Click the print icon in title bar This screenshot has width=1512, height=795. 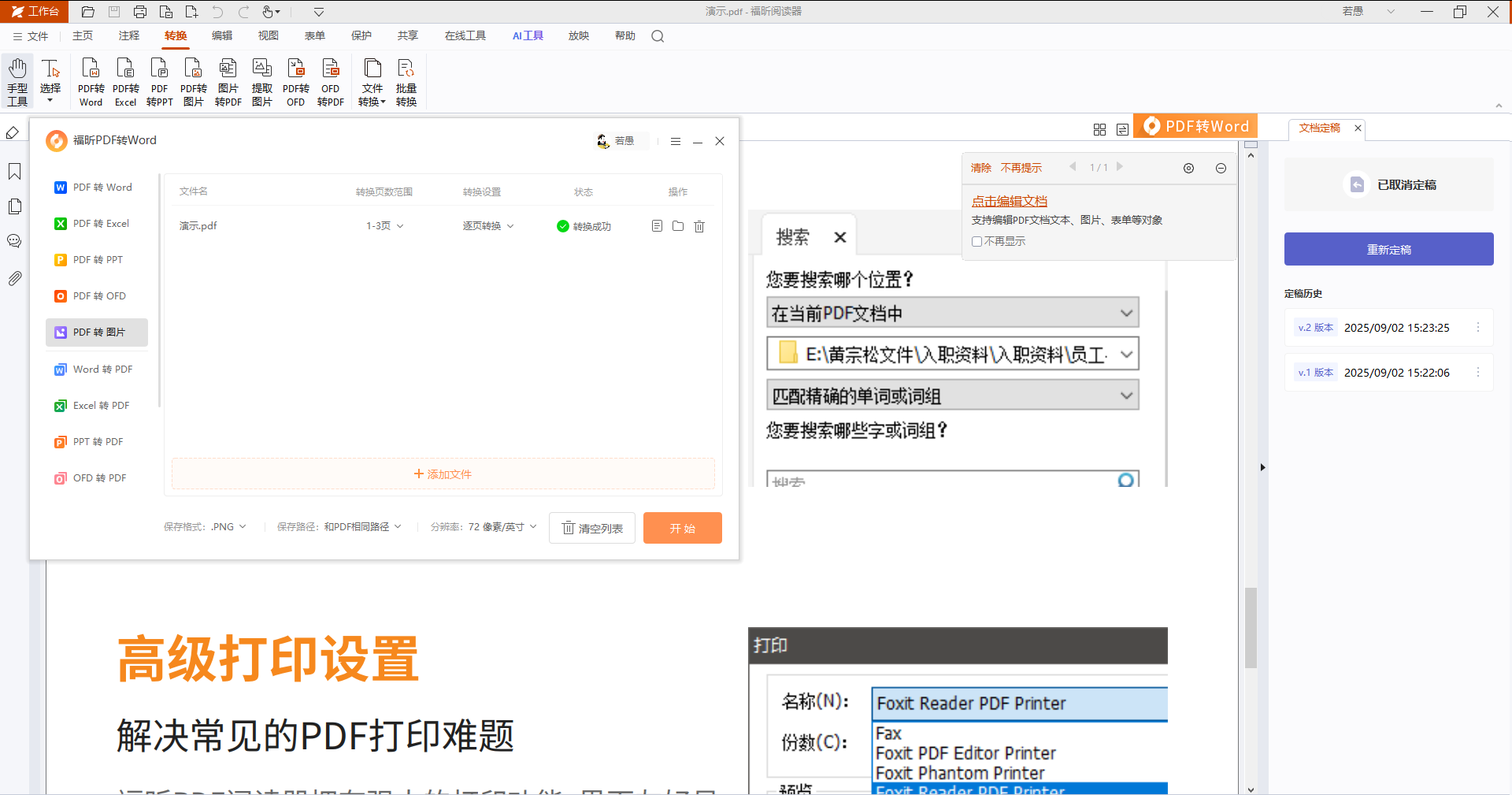(140, 12)
